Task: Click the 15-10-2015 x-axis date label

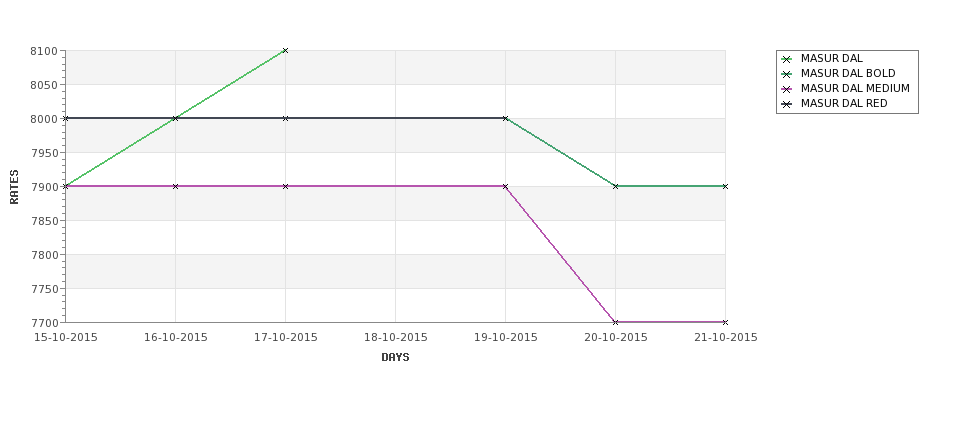Action: tap(65, 338)
